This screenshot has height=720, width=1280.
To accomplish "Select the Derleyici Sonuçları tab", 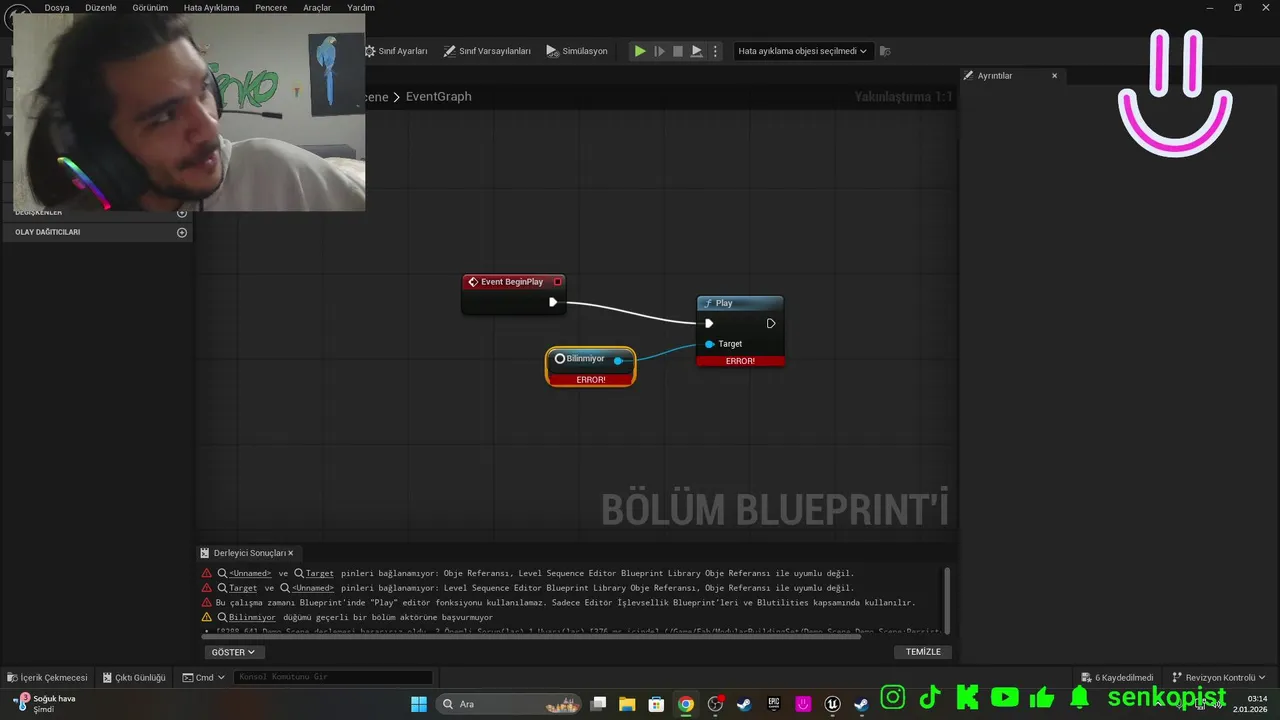I will tap(249, 553).
